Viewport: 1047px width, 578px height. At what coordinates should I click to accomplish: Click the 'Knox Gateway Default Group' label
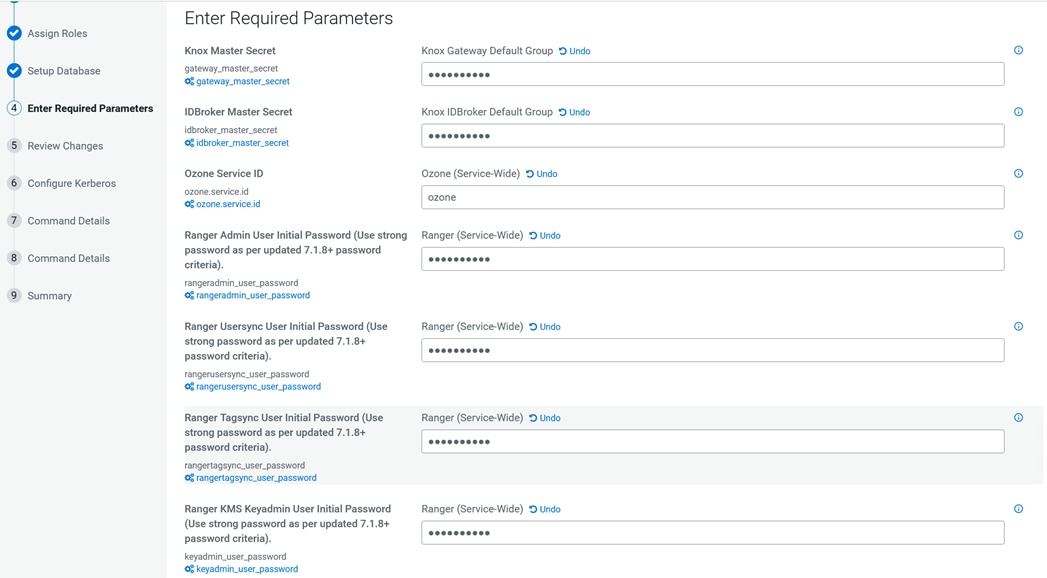(x=487, y=51)
